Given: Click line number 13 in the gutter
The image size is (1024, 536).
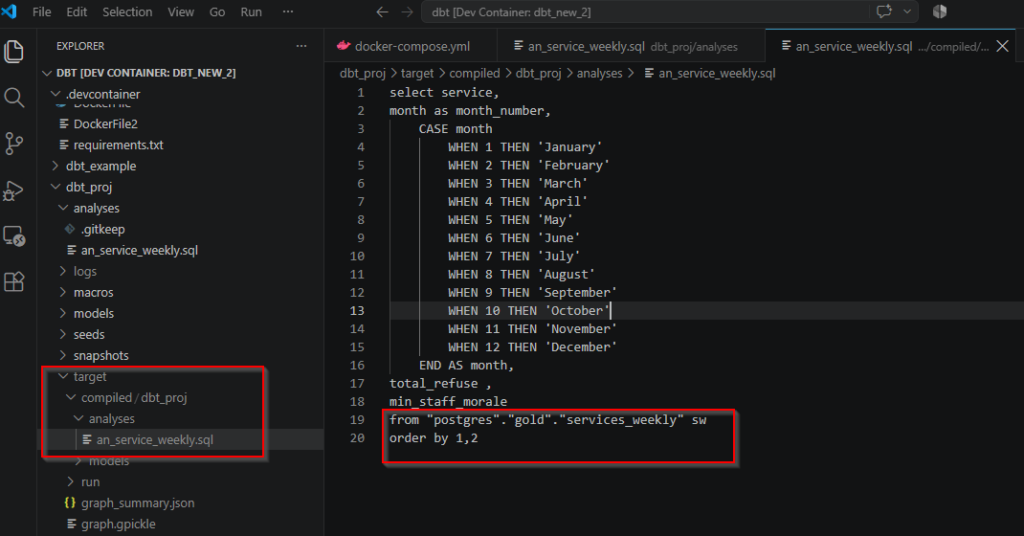Looking at the screenshot, I should 357,311.
